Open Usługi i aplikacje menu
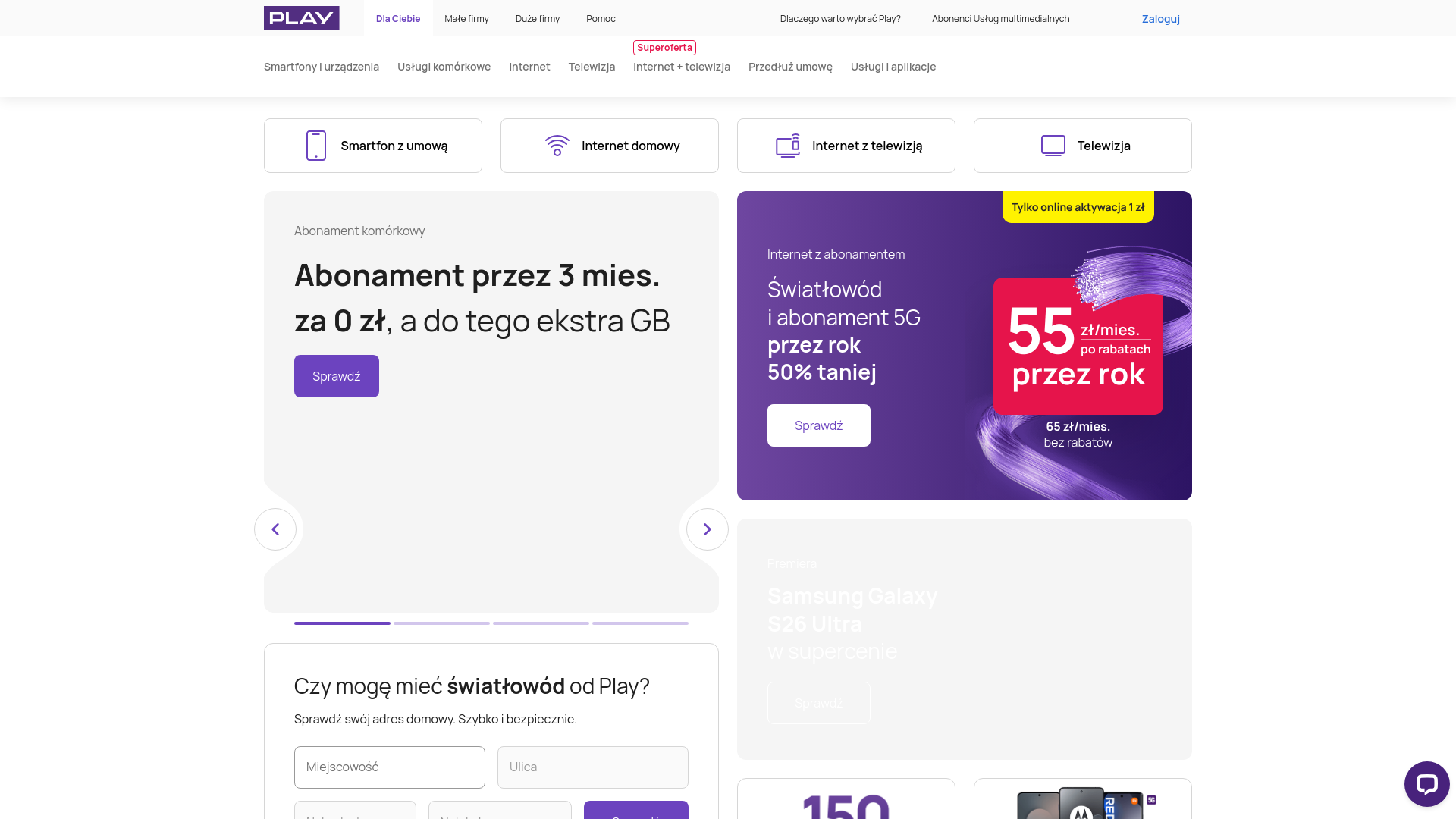 (893, 67)
